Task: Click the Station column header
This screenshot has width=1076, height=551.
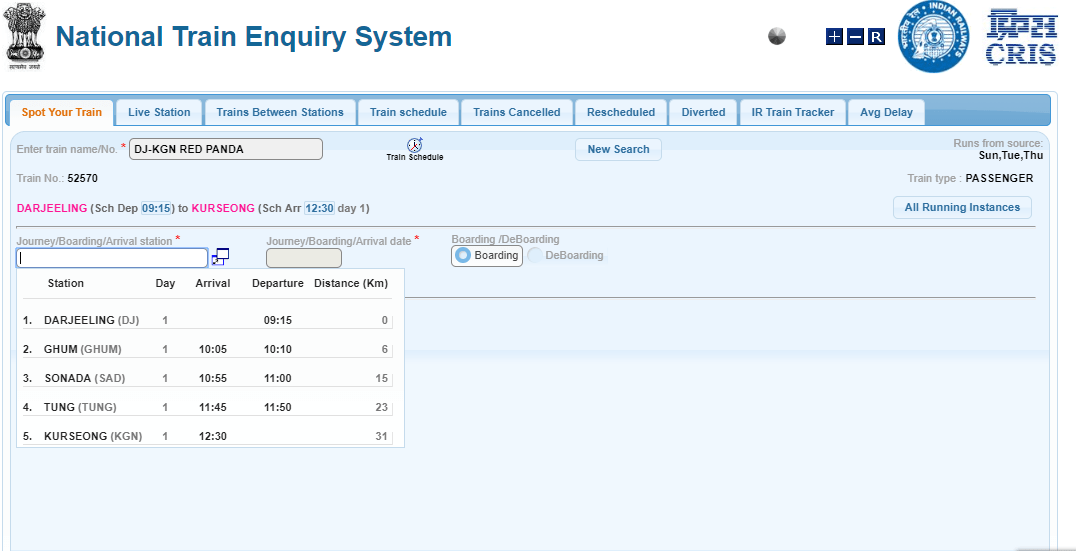Action: click(66, 283)
